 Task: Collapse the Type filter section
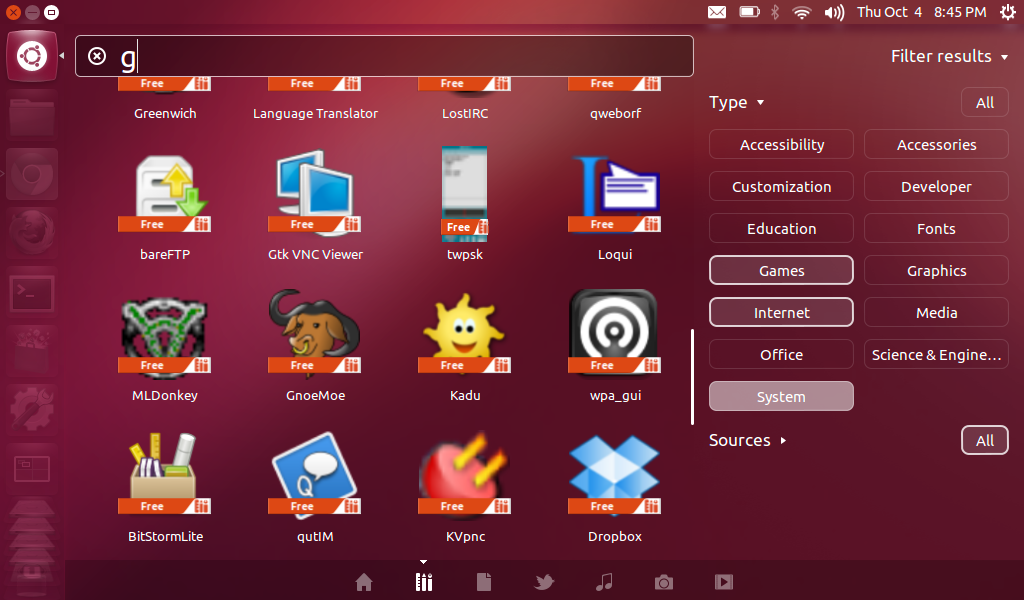click(x=737, y=102)
